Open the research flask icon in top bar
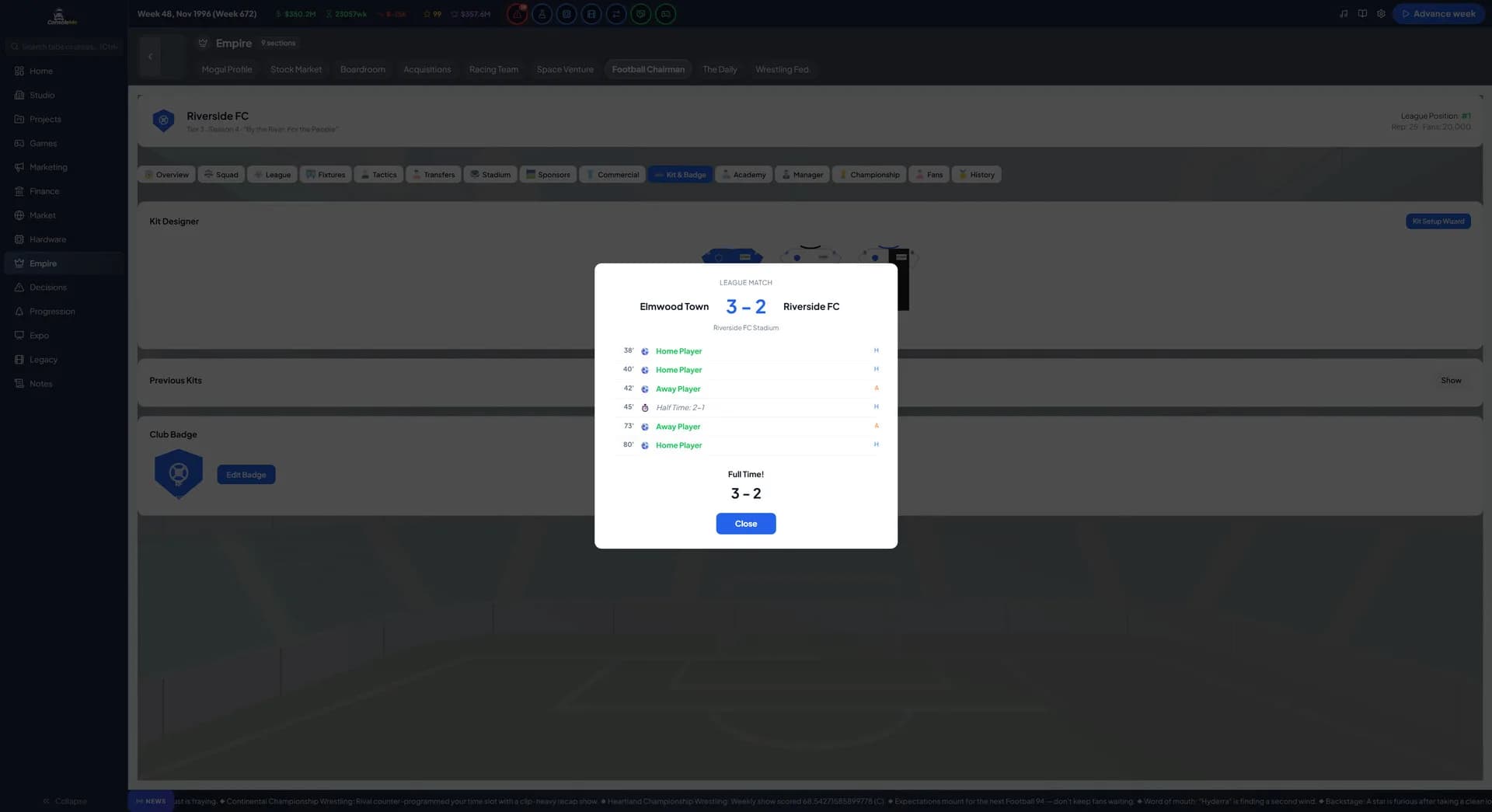Screen dimensions: 1492x812 click(542, 14)
